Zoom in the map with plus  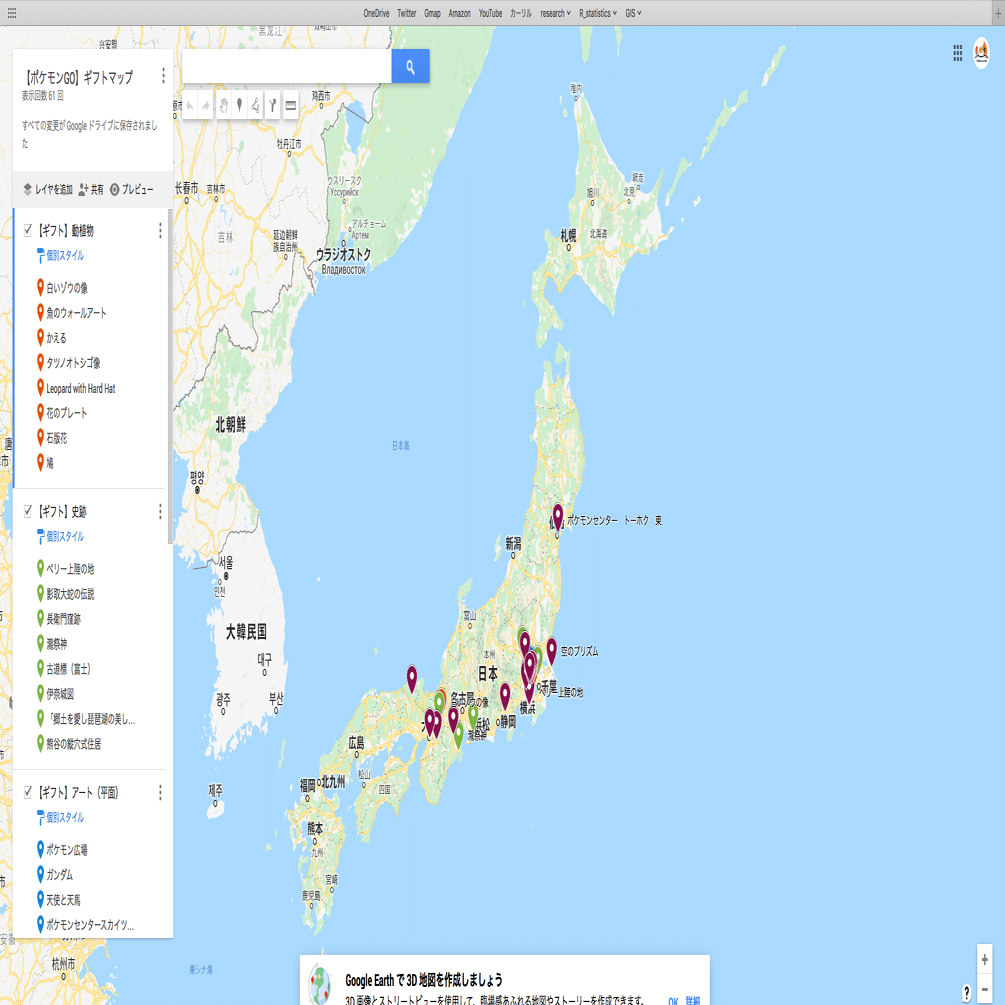[x=984, y=959]
